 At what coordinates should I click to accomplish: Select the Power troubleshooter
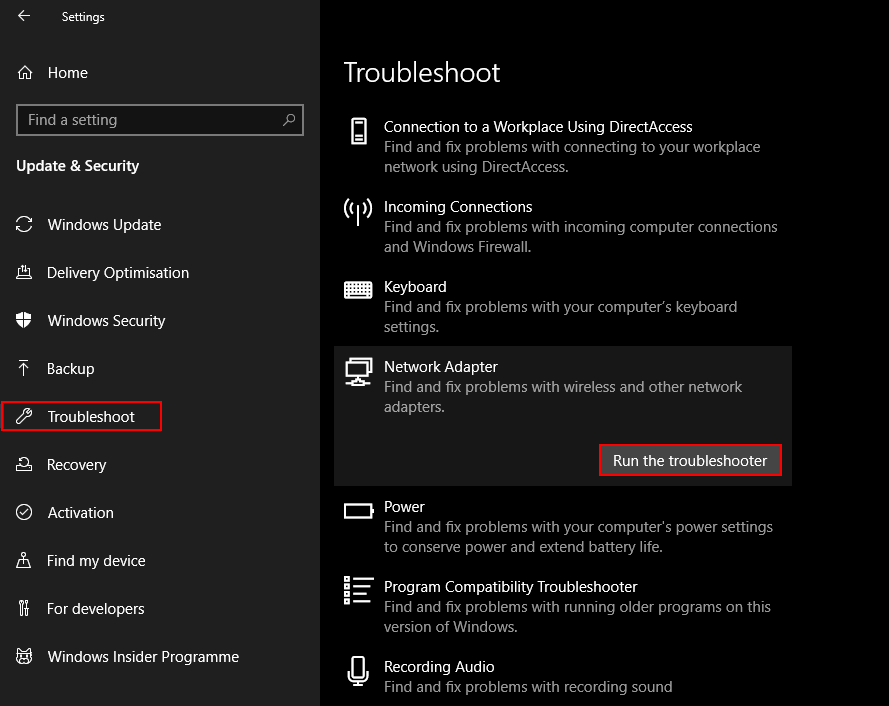click(x=404, y=506)
